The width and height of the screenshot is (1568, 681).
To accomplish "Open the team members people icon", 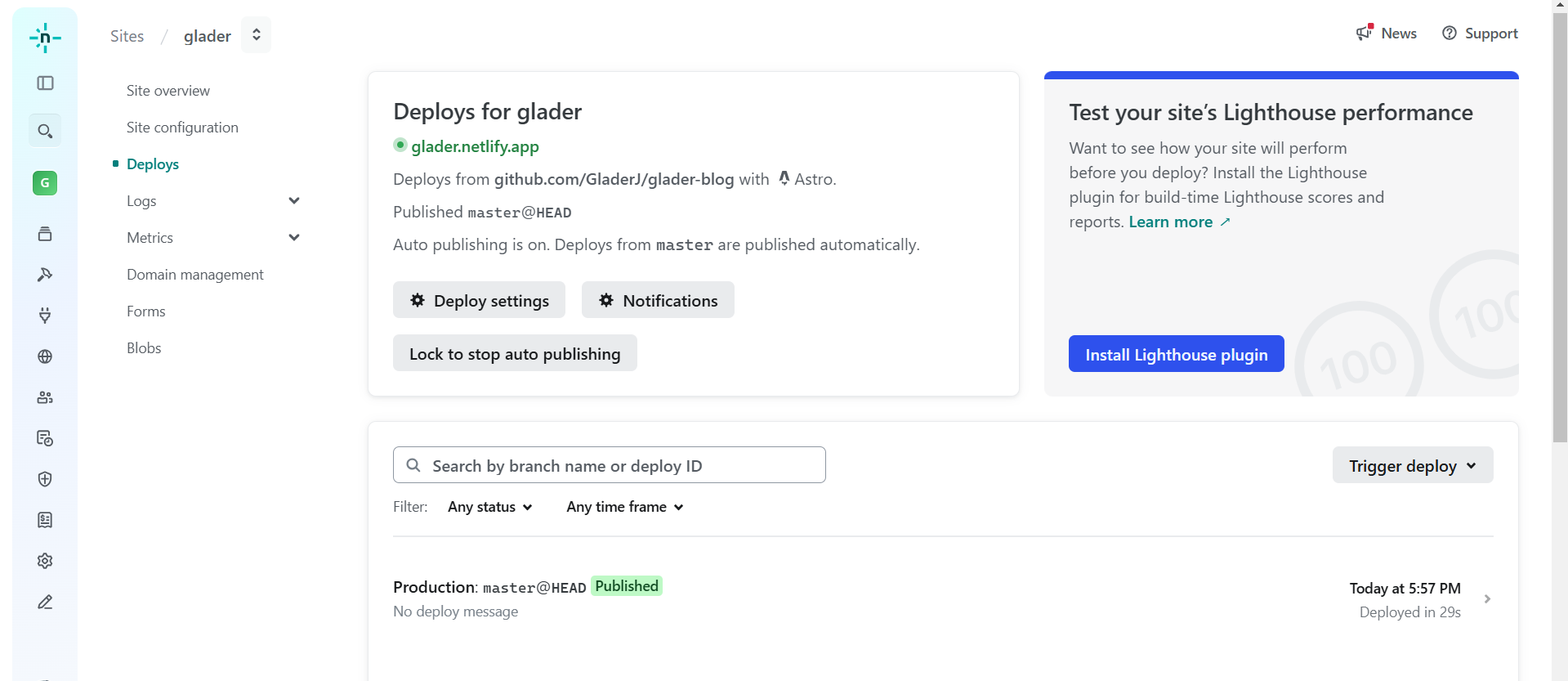I will 45,397.
